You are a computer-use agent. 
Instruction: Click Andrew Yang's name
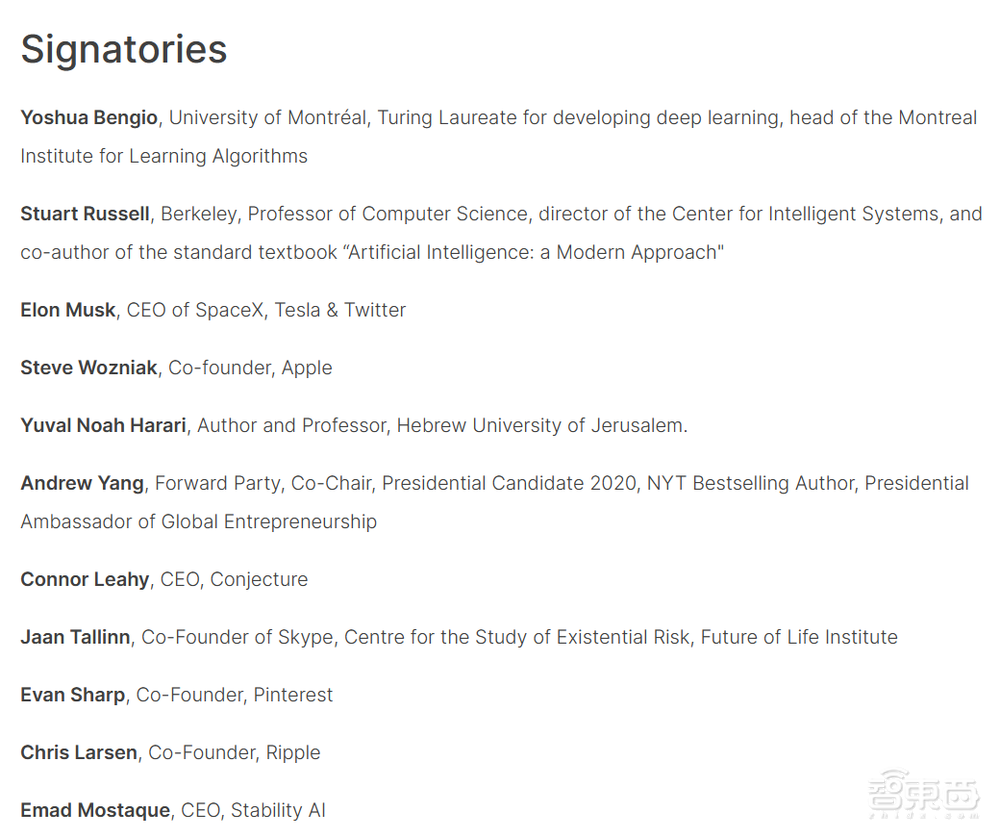coord(82,484)
